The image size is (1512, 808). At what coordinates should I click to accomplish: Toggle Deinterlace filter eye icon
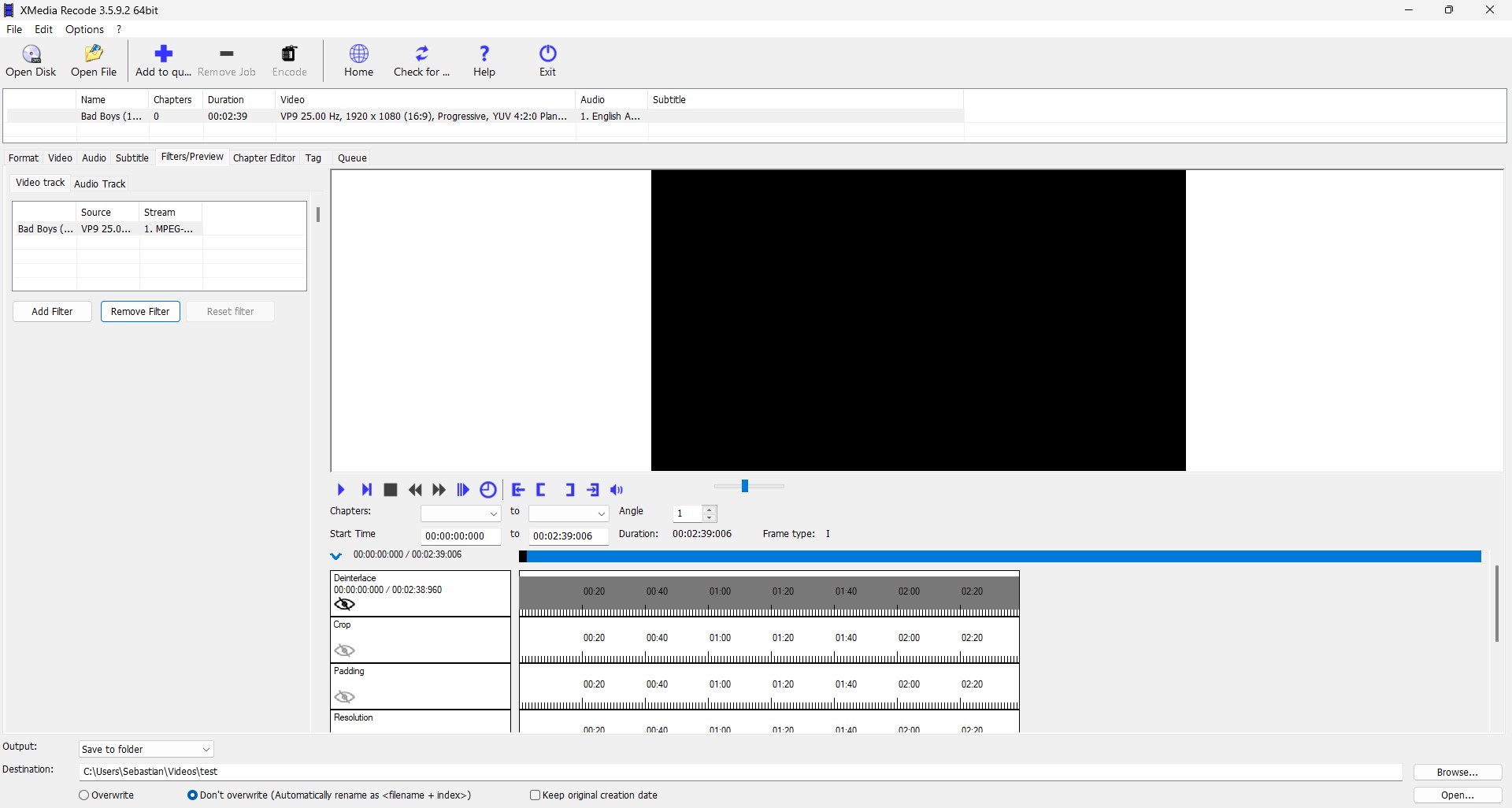[344, 604]
